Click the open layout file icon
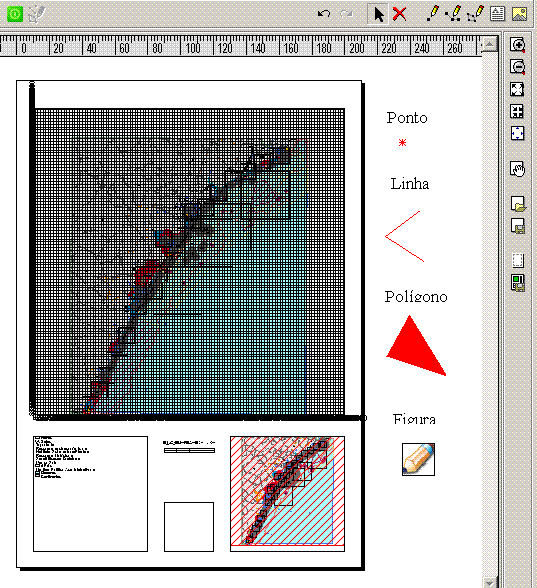The image size is (537, 588). (518, 204)
